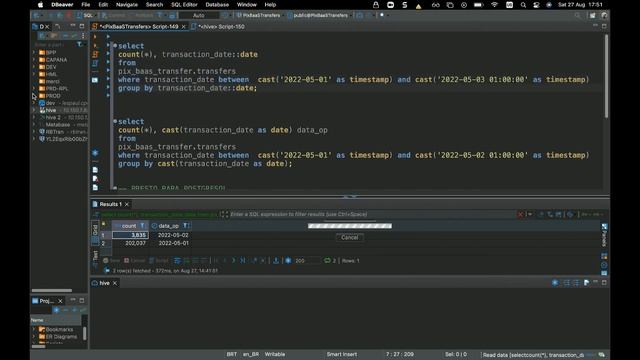The width and height of the screenshot is (640, 360).
Task: Open the SQL Editor menu
Action: coord(184,5)
